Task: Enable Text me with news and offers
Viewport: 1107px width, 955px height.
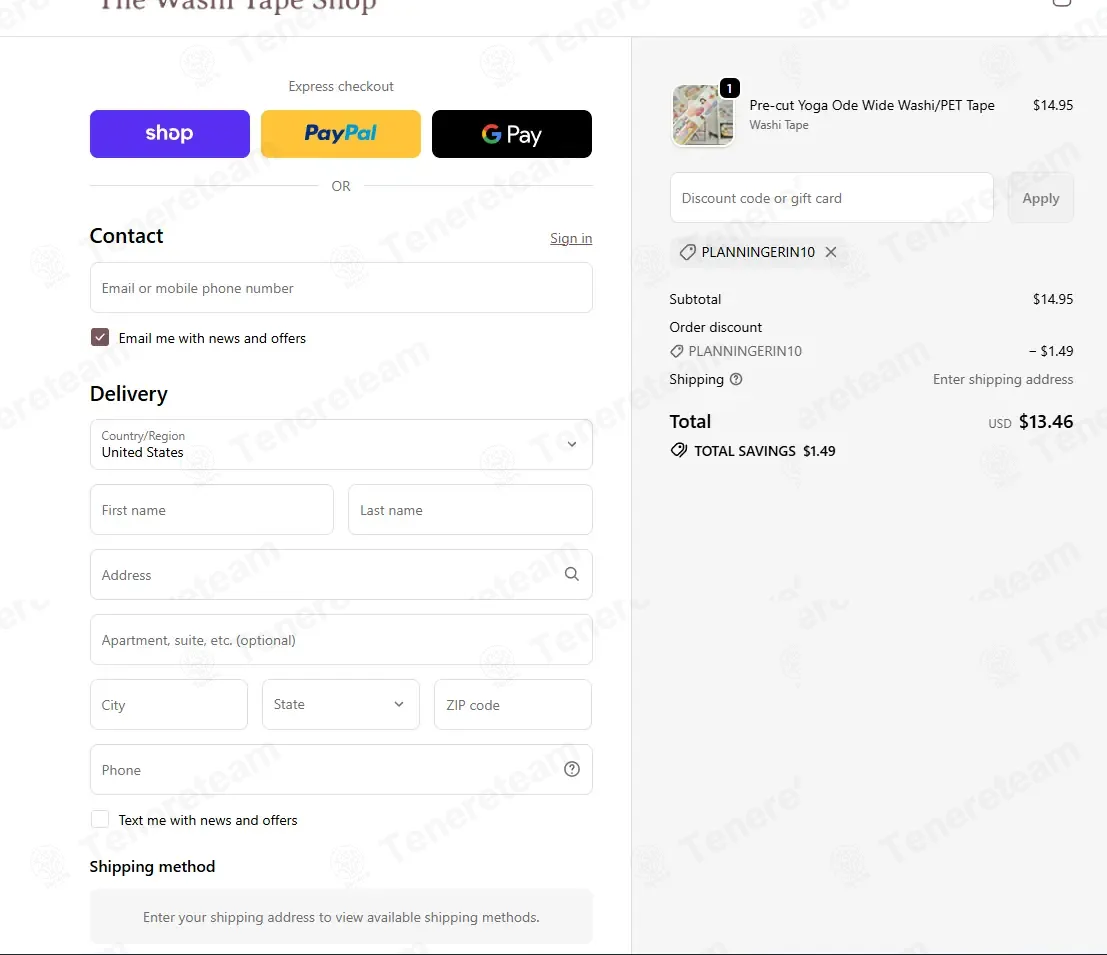Action: (x=100, y=819)
